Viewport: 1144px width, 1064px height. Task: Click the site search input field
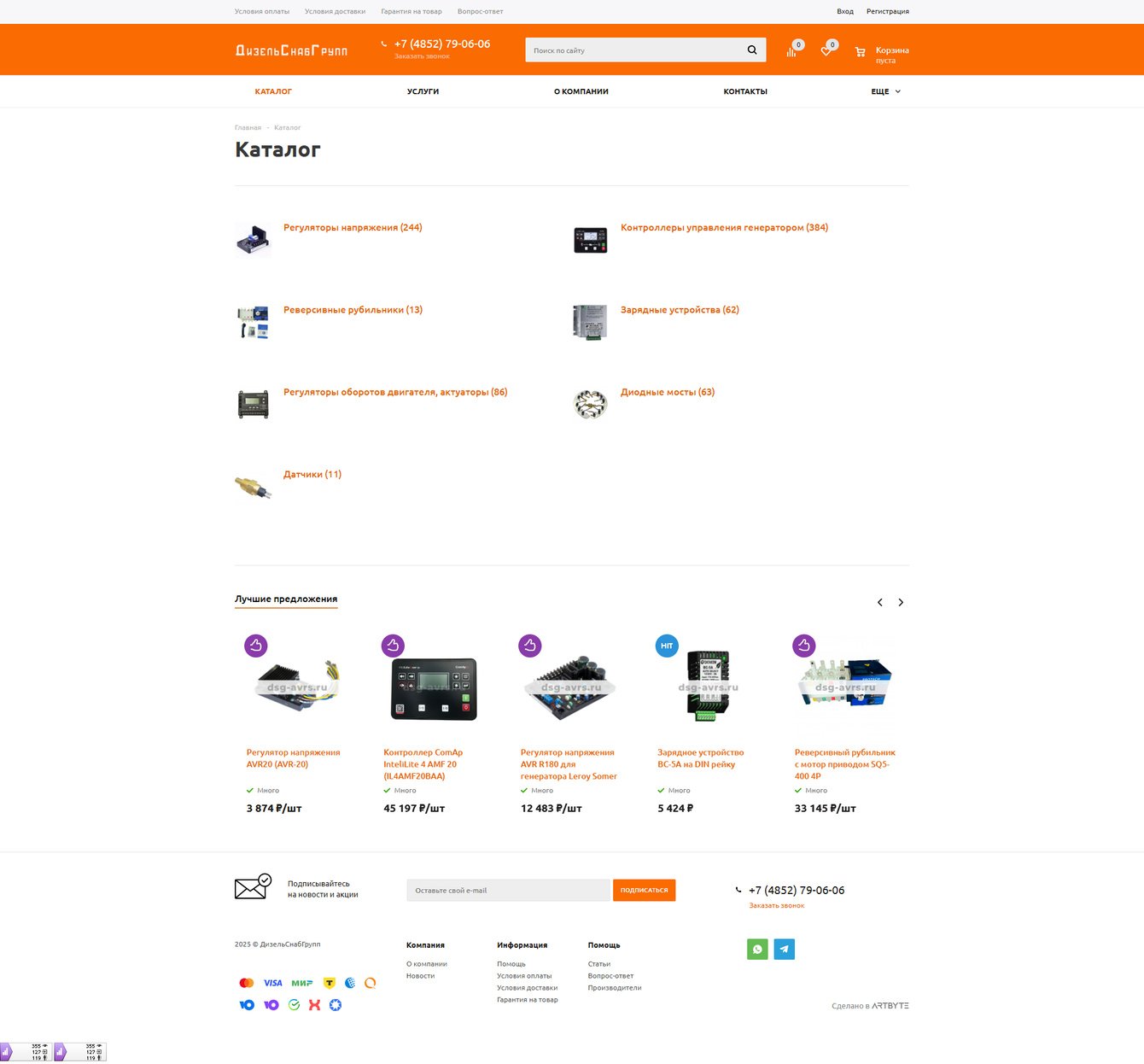point(633,50)
